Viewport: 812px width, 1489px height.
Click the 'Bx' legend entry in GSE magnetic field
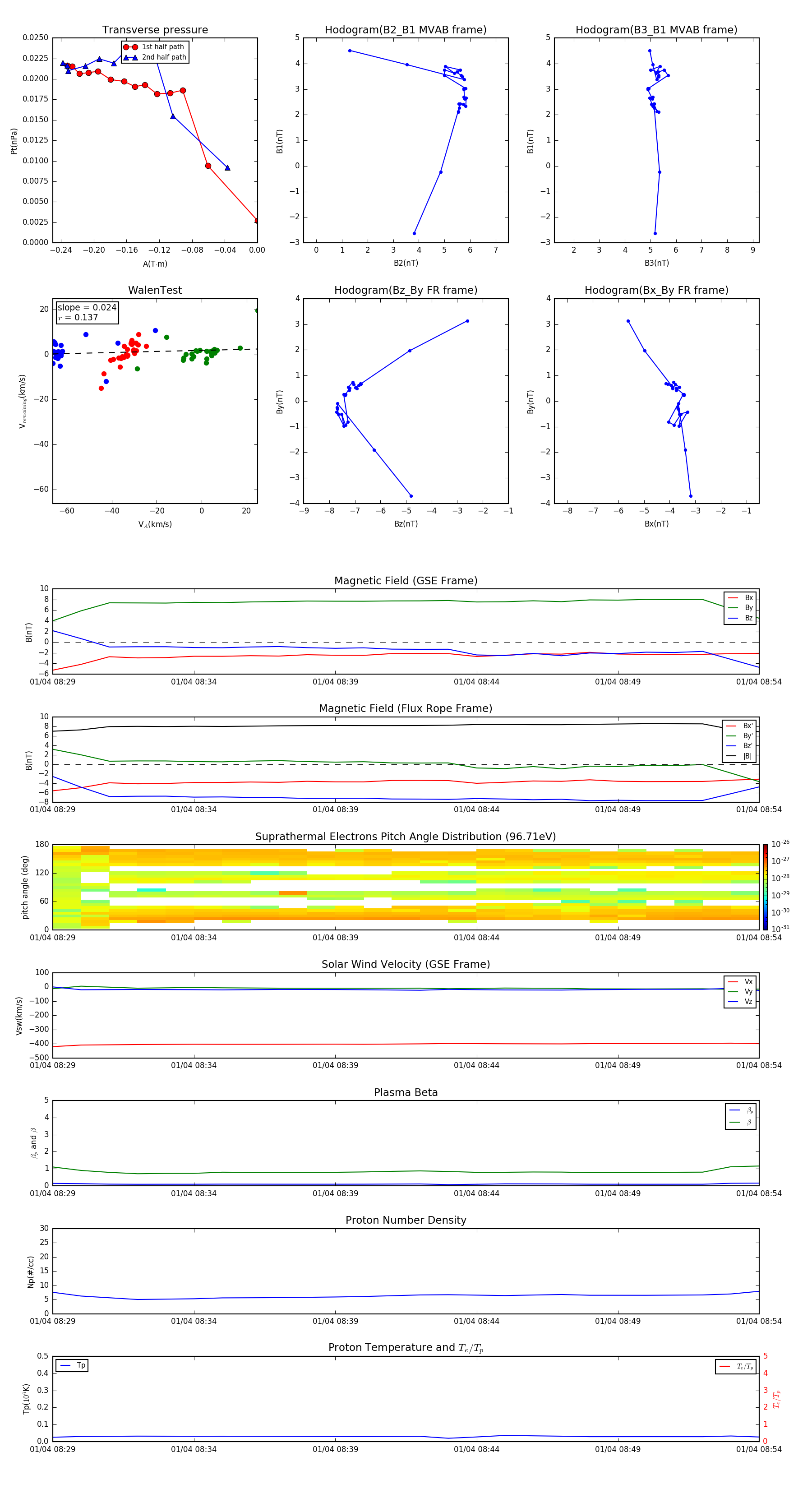pos(740,598)
